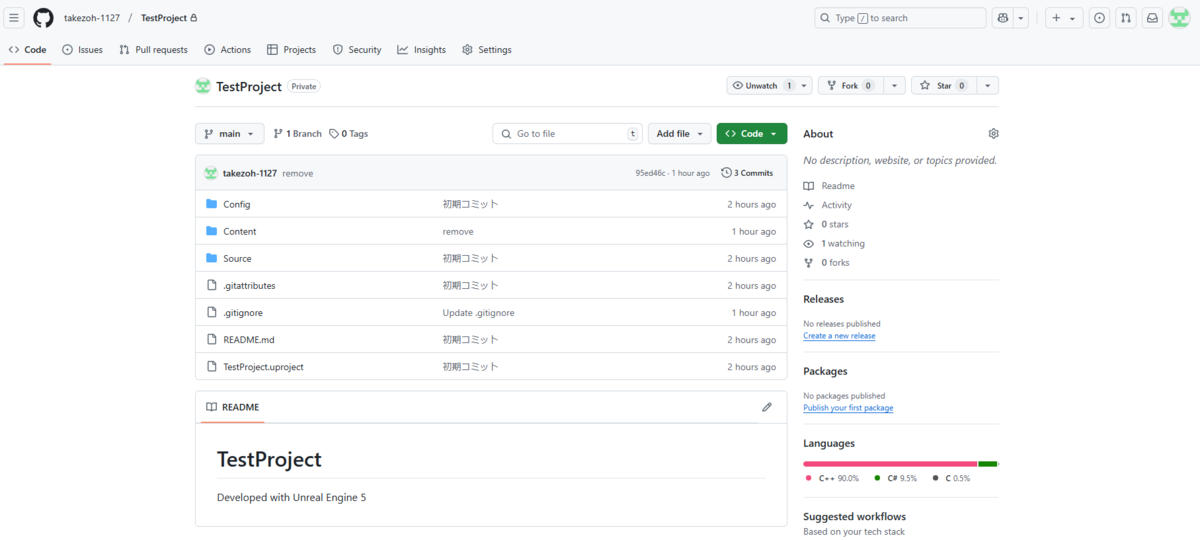Open the green Code dropdown
Screen dimensions: 1200x540
tap(752, 133)
